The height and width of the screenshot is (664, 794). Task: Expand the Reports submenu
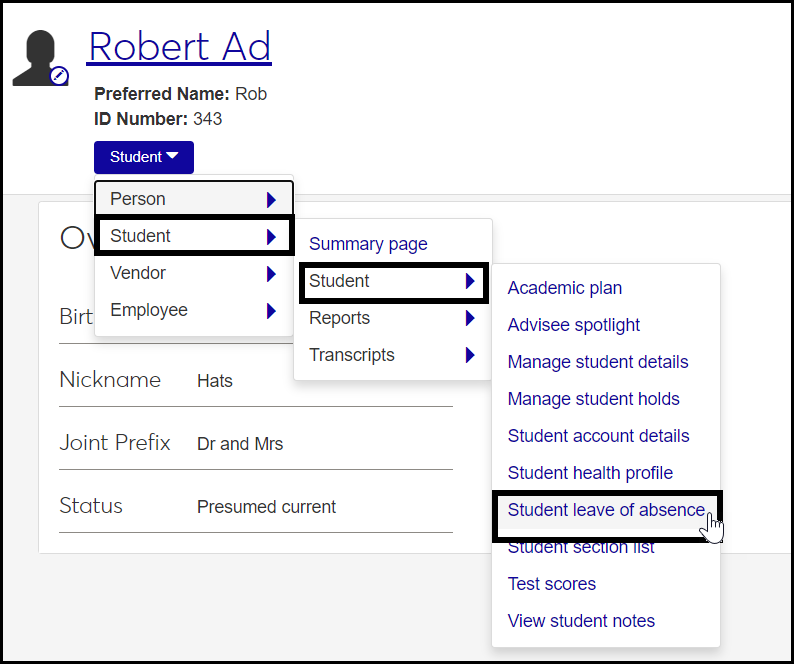[x=392, y=318]
